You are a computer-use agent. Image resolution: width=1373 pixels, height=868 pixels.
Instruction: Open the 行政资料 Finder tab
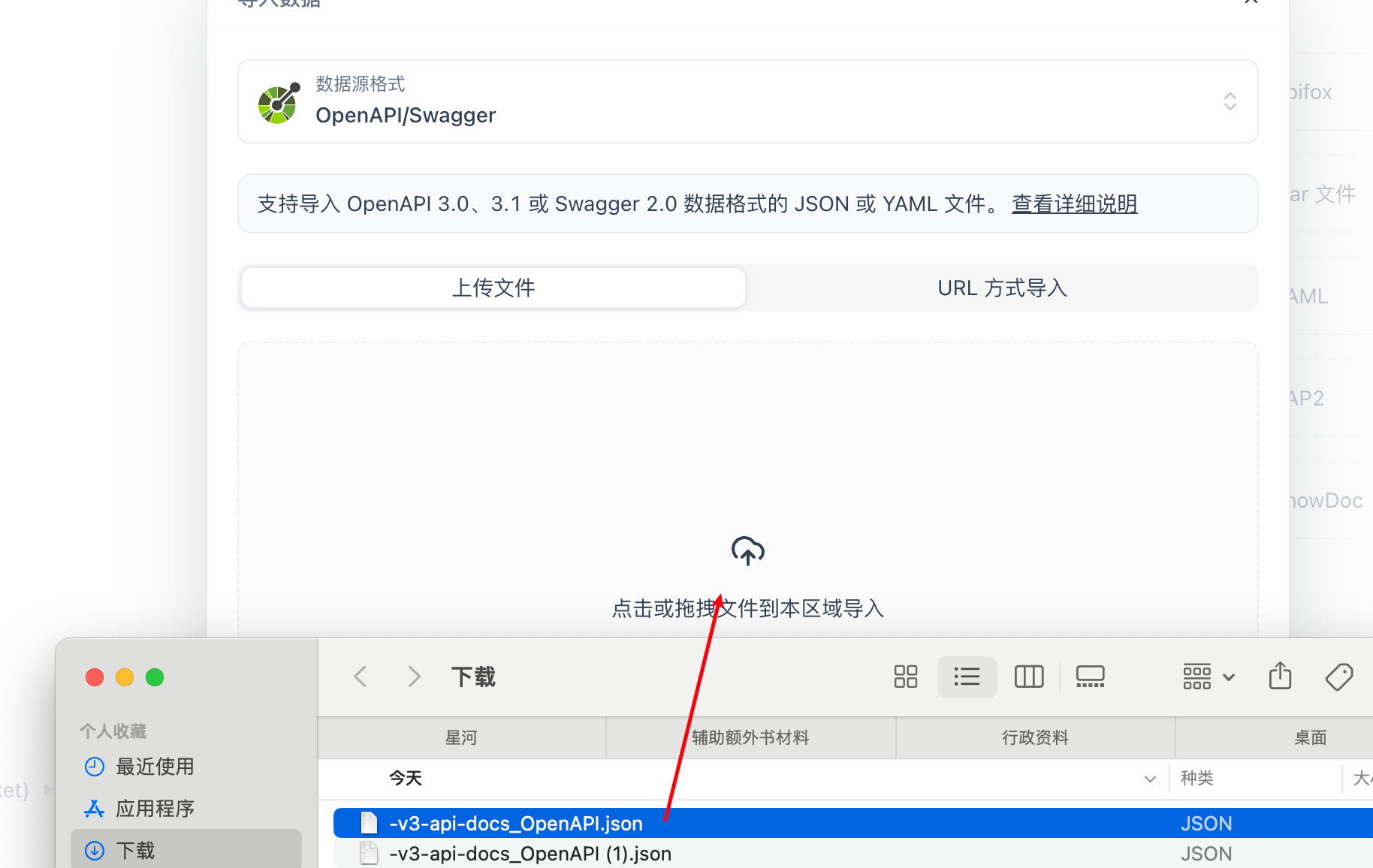pyautogui.click(x=1035, y=737)
